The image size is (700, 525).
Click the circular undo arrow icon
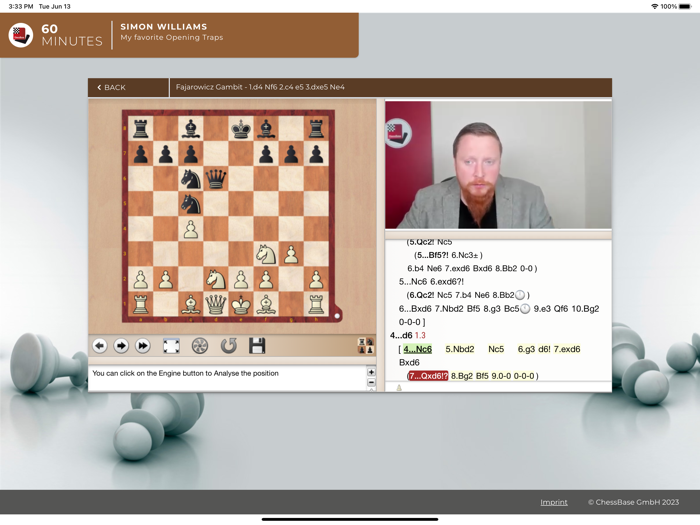(228, 346)
